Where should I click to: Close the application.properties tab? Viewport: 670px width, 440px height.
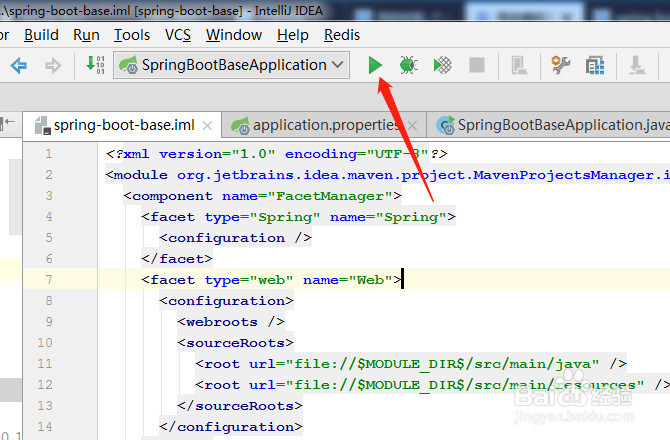(x=412, y=126)
